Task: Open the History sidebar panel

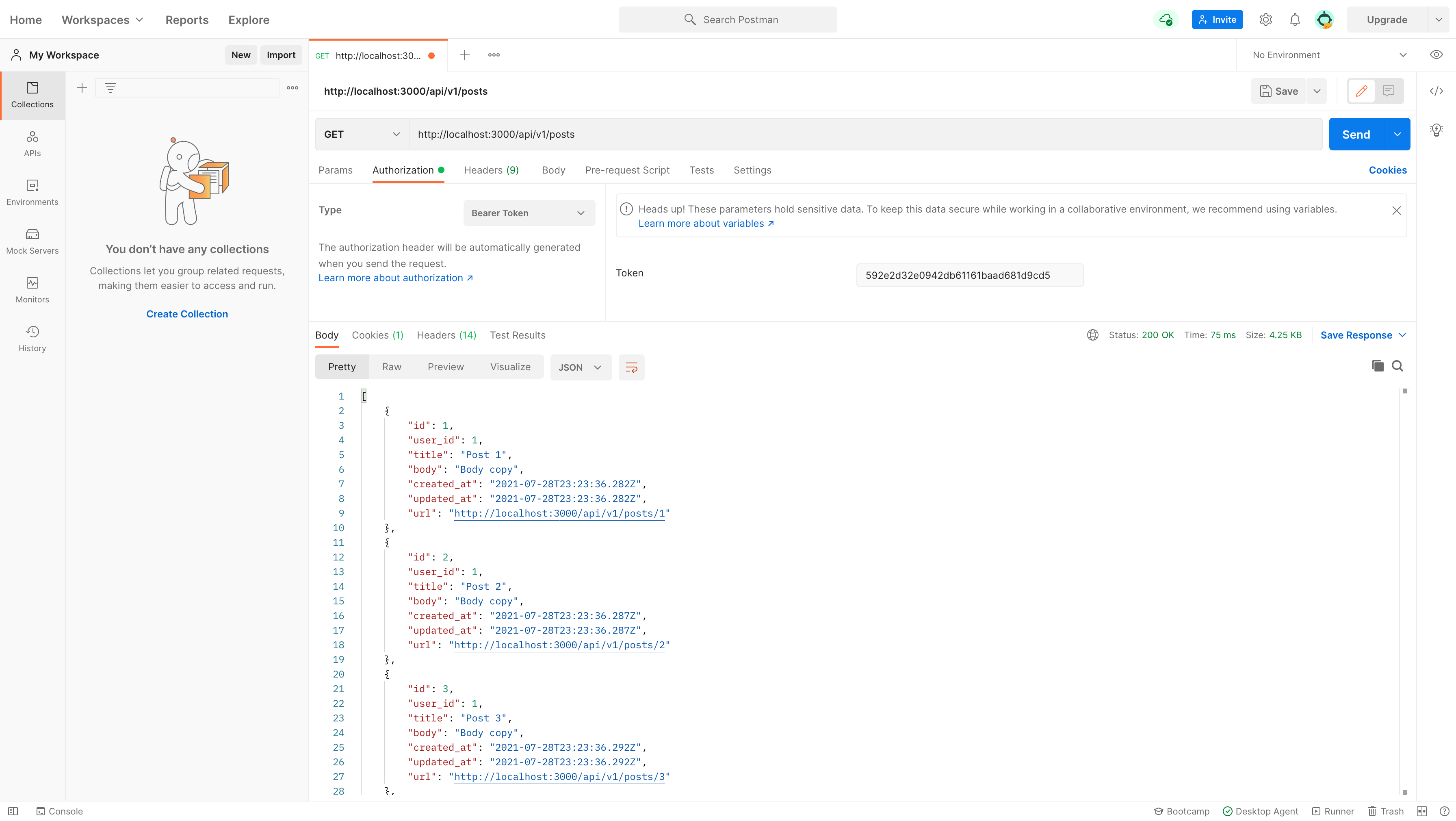Action: click(x=32, y=339)
